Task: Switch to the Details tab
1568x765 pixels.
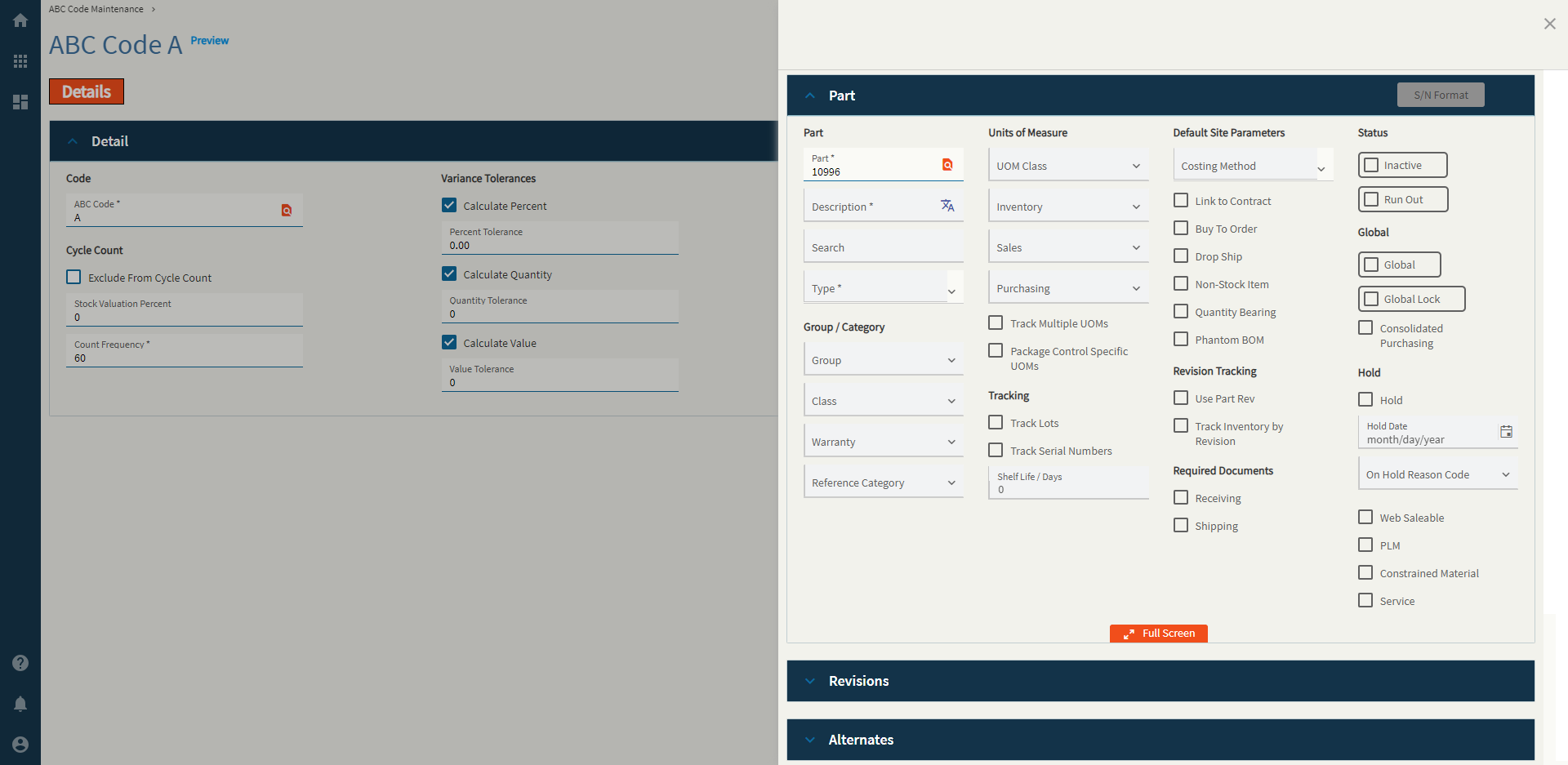Action: (86, 91)
